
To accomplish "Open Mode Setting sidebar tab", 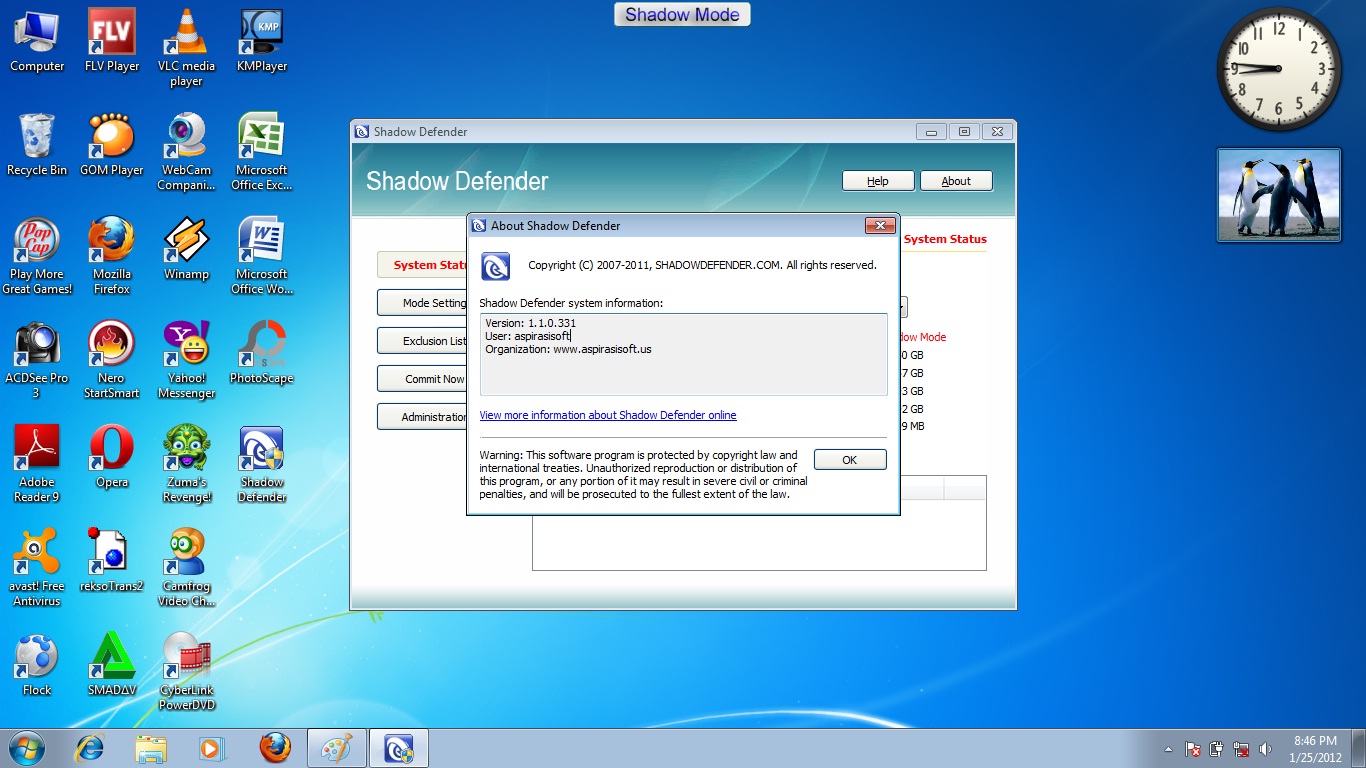I will coord(422,303).
